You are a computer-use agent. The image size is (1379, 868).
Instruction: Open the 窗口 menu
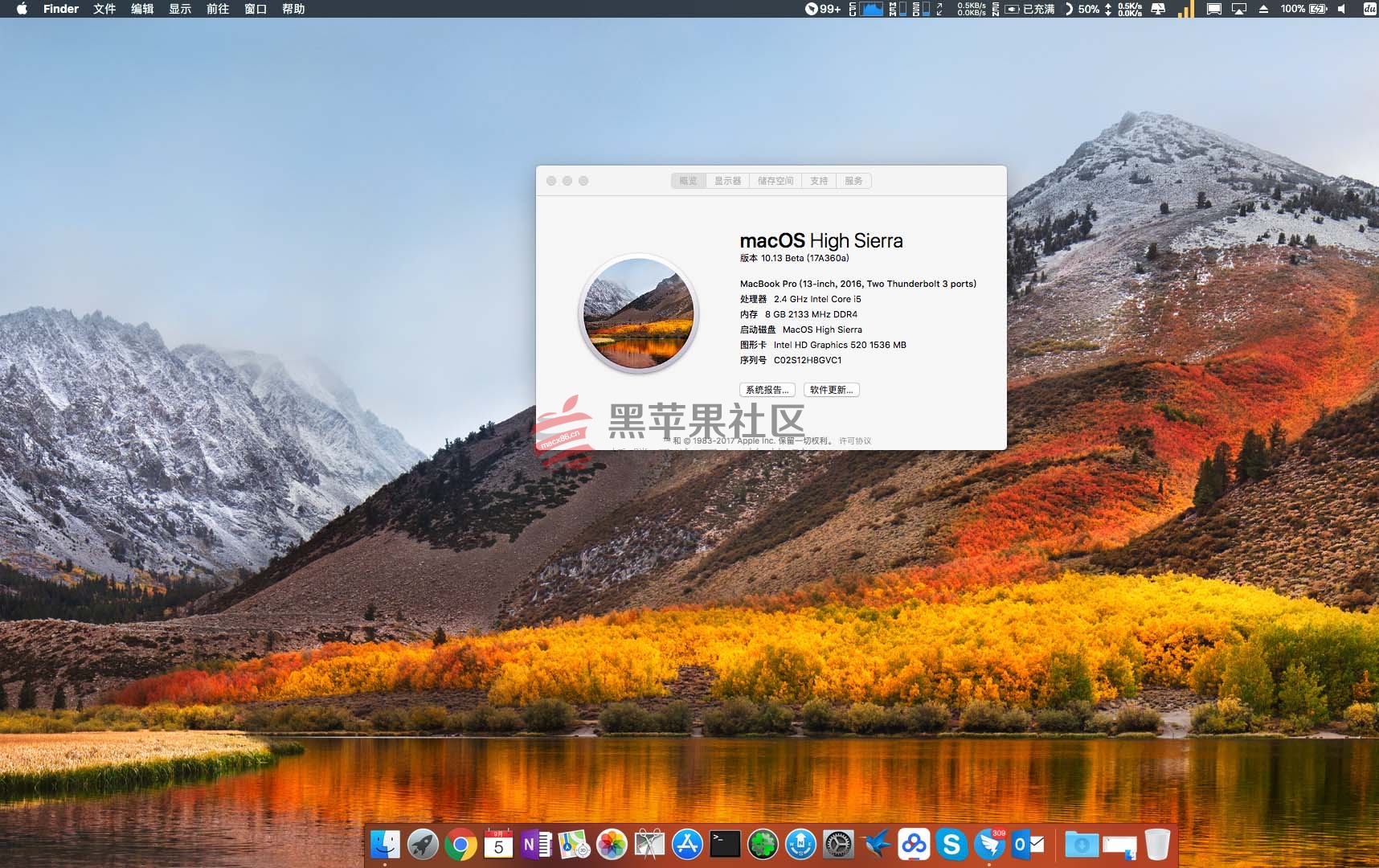tap(256, 9)
